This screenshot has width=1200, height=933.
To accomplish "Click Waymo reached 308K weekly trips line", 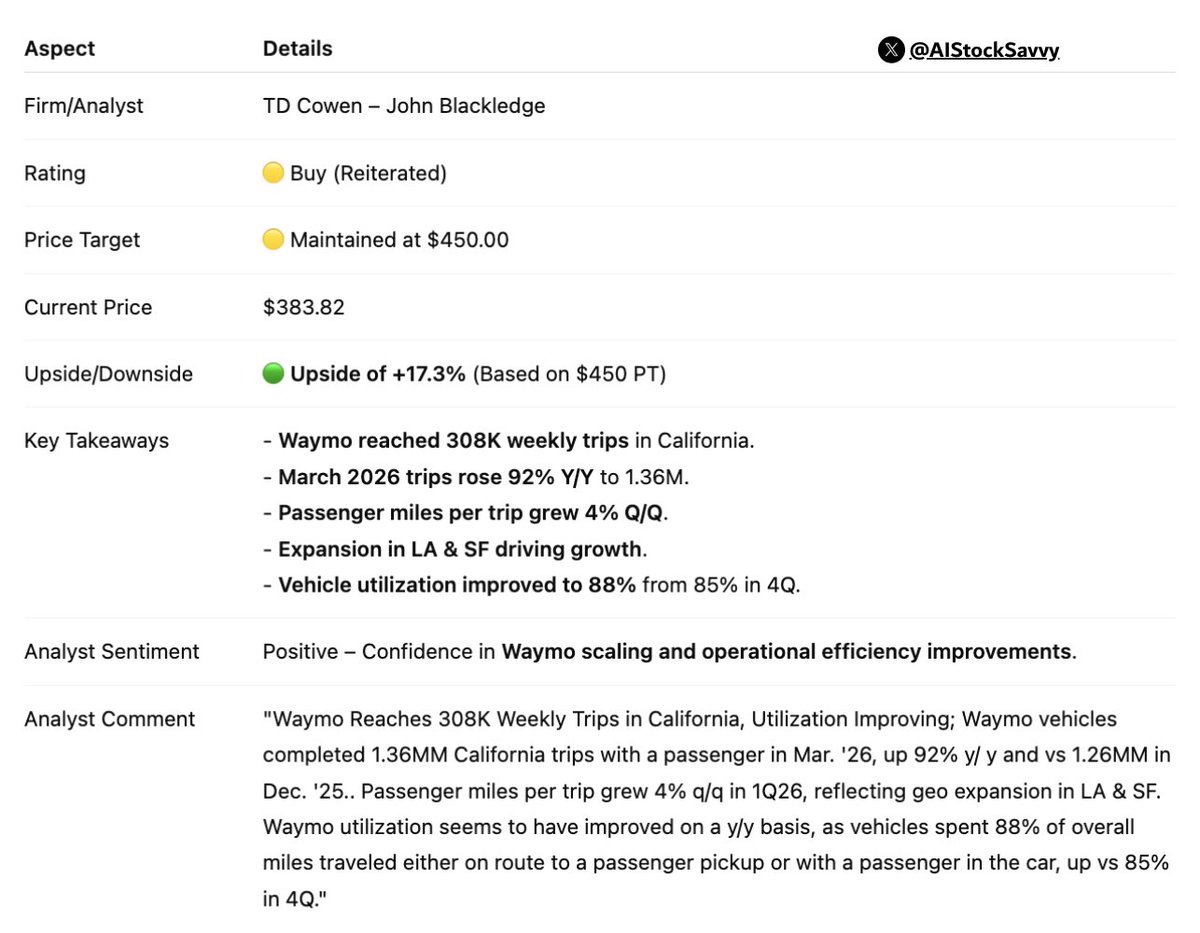I will tap(508, 441).
